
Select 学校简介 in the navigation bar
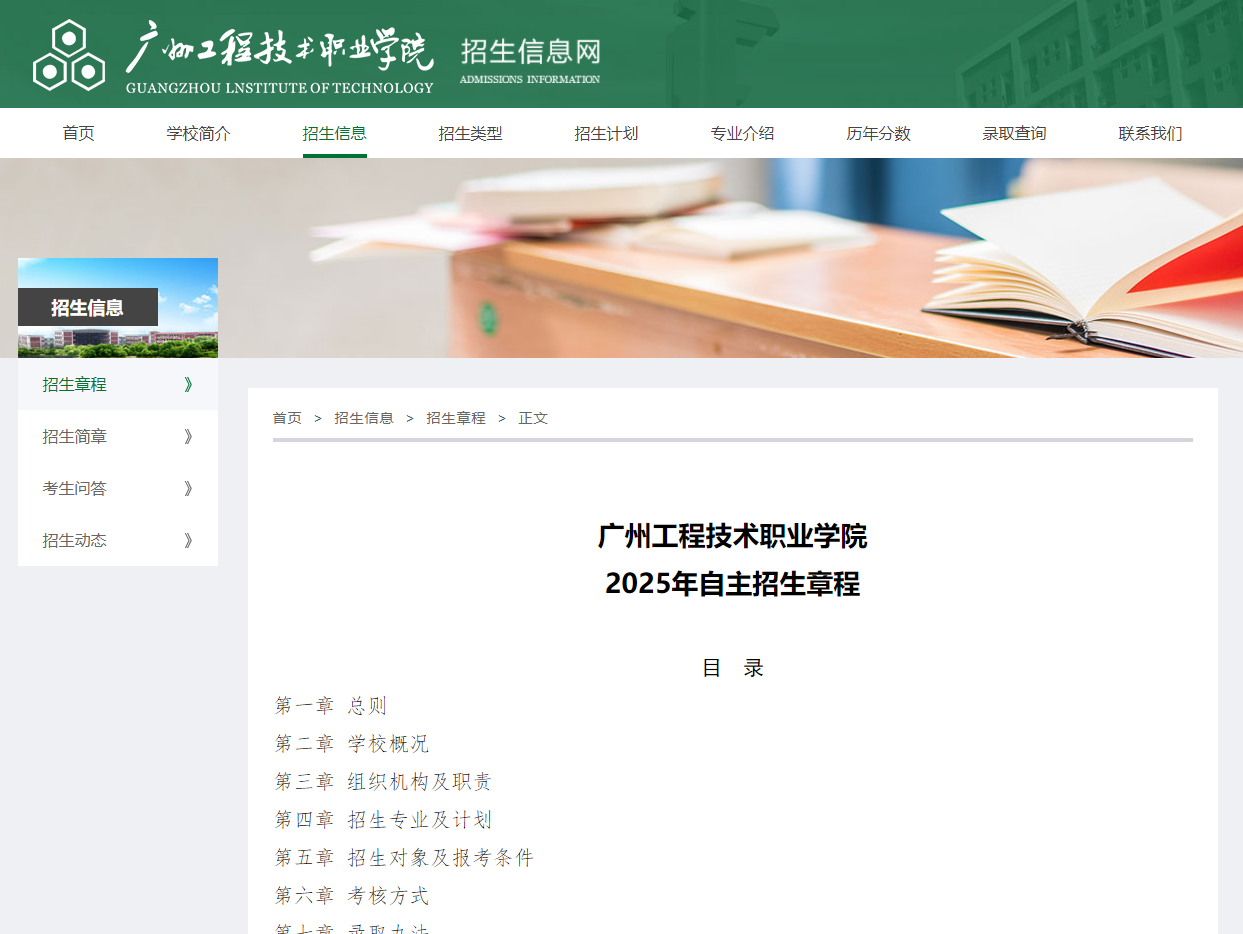pyautogui.click(x=199, y=133)
